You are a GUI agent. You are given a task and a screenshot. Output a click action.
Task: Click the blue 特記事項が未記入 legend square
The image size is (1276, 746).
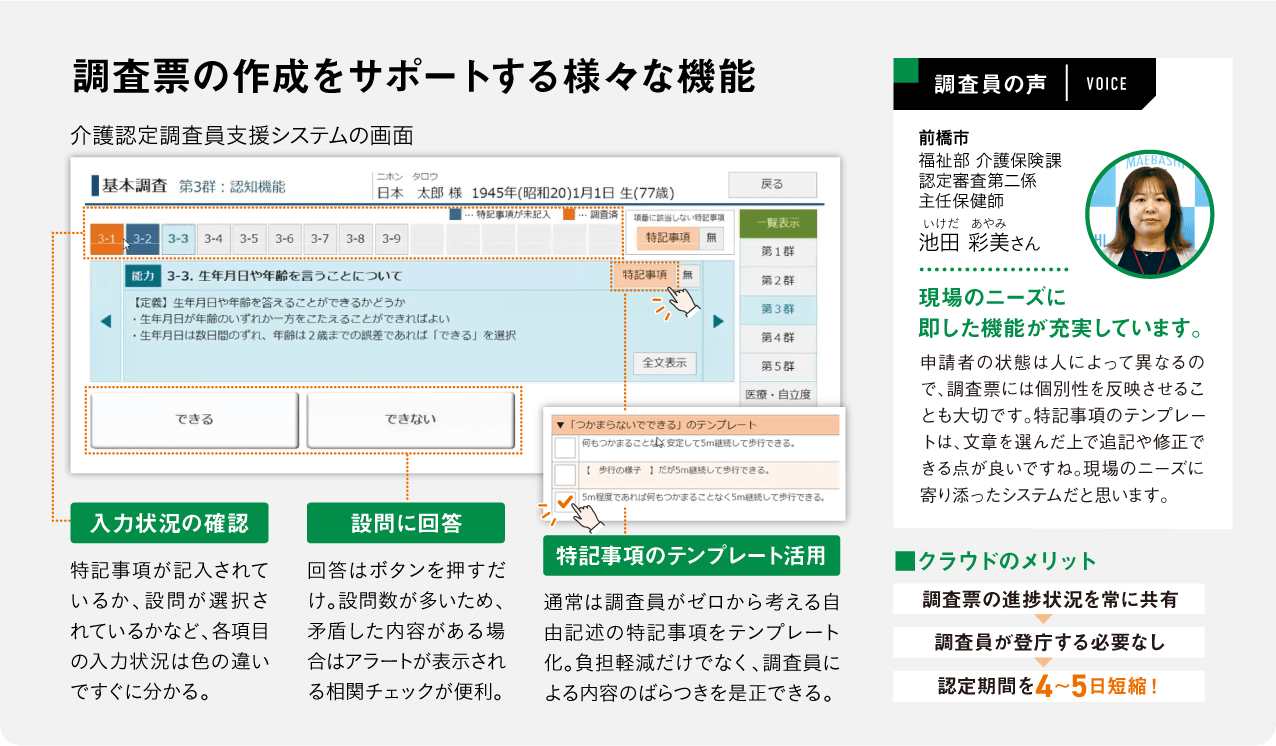point(455,214)
